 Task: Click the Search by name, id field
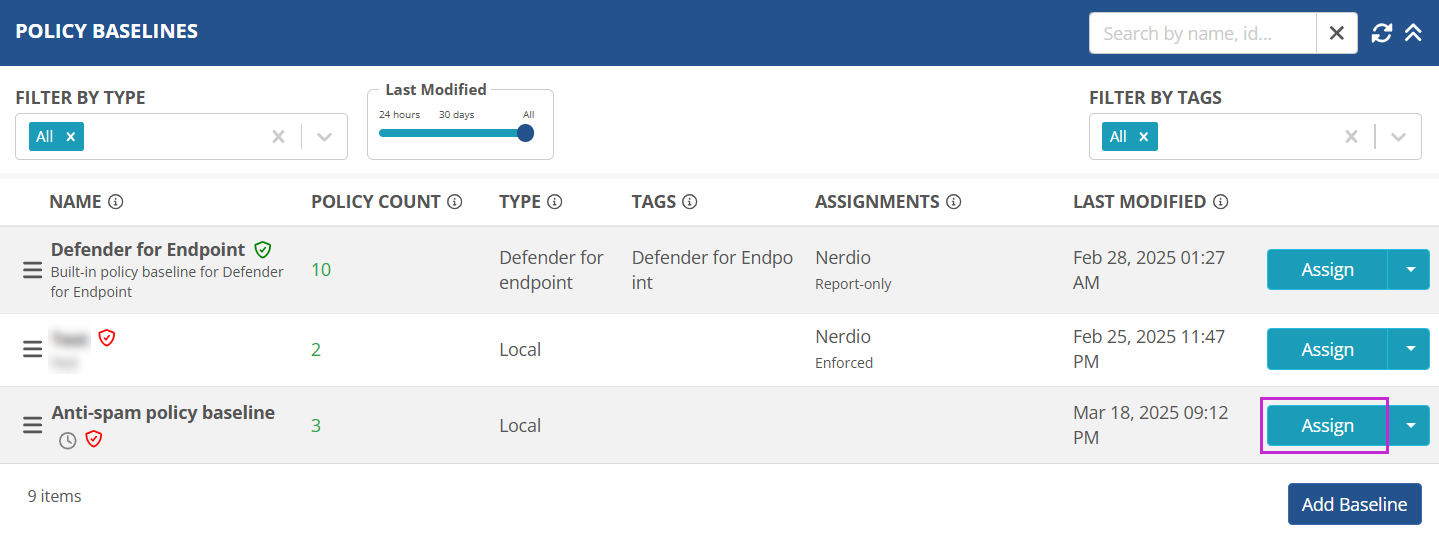point(1203,33)
